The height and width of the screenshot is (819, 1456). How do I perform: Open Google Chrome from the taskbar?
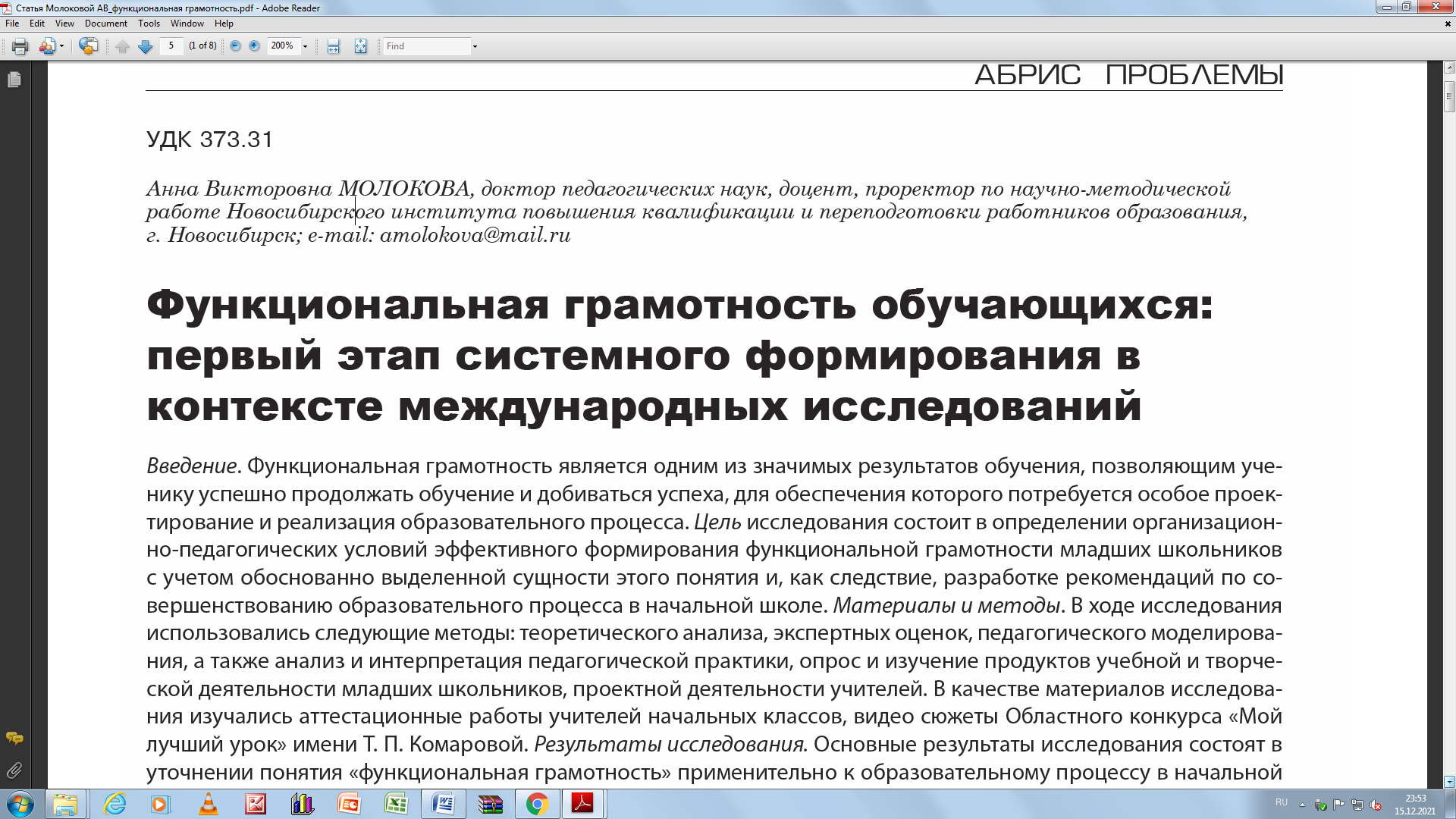tap(537, 804)
